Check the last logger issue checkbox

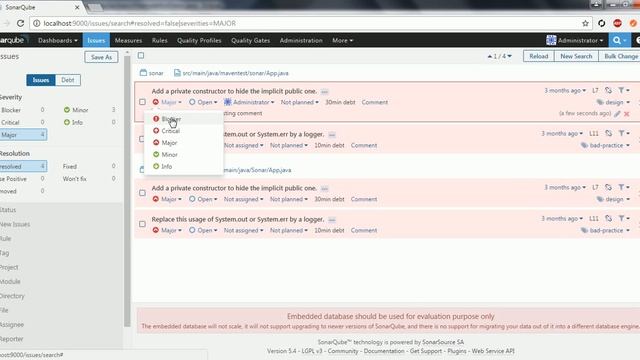[142, 224]
